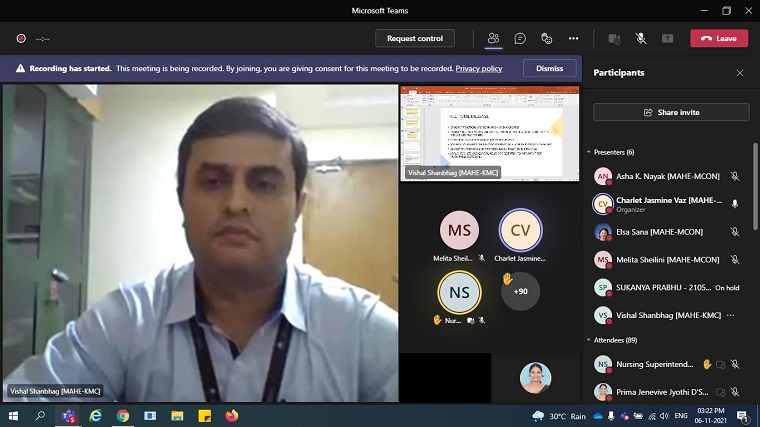Open the Privacy policy link

(x=478, y=68)
